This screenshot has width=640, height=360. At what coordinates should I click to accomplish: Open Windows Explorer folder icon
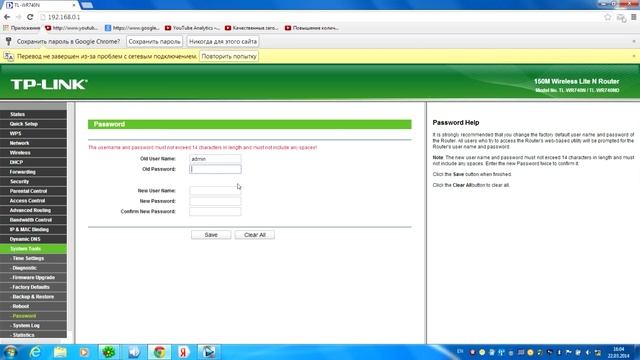(x=60, y=352)
